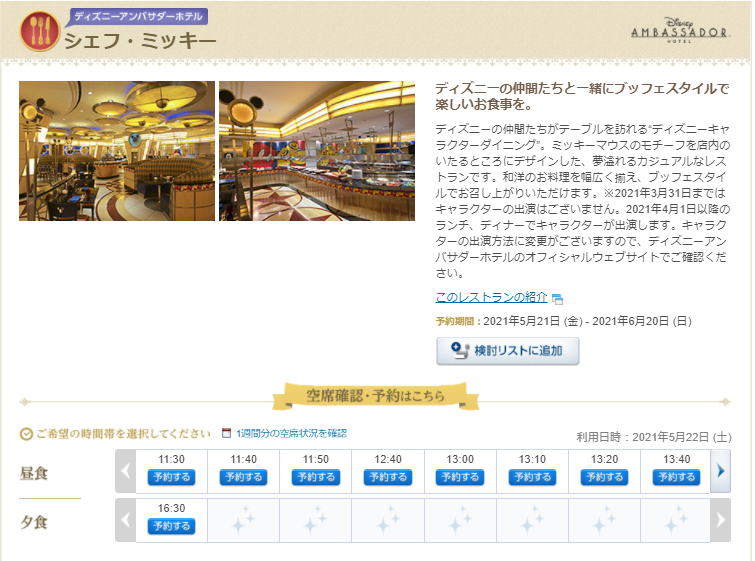Click the red fork and knife restaurant icon
The width and height of the screenshot is (755, 561).
(40, 31)
